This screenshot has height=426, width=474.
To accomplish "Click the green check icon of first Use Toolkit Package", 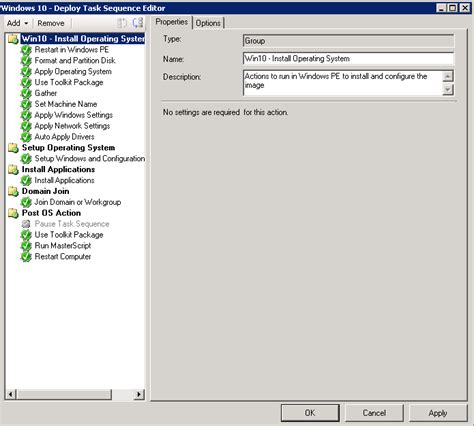I will point(26,83).
